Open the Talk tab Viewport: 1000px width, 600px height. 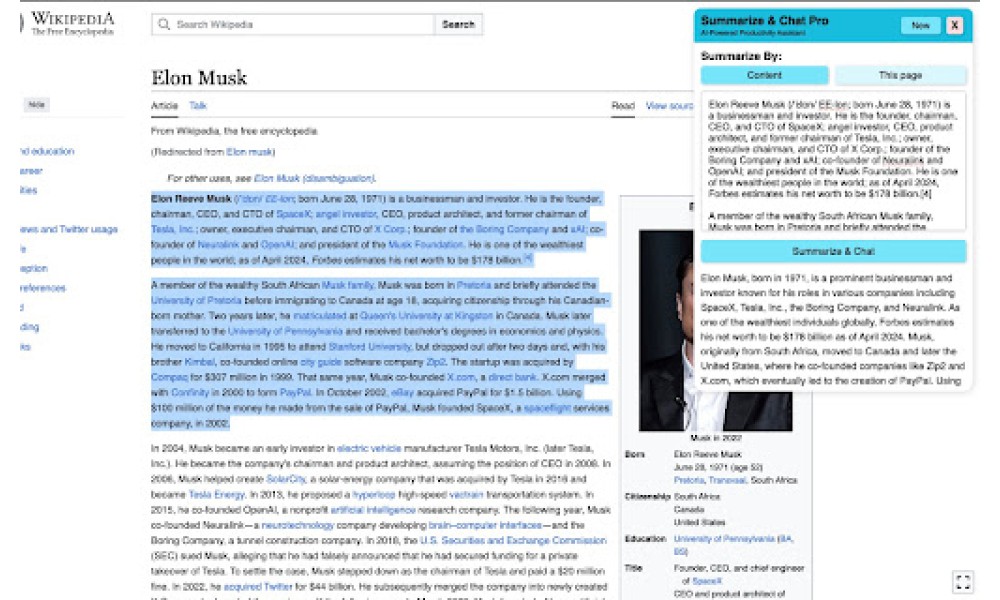click(198, 106)
